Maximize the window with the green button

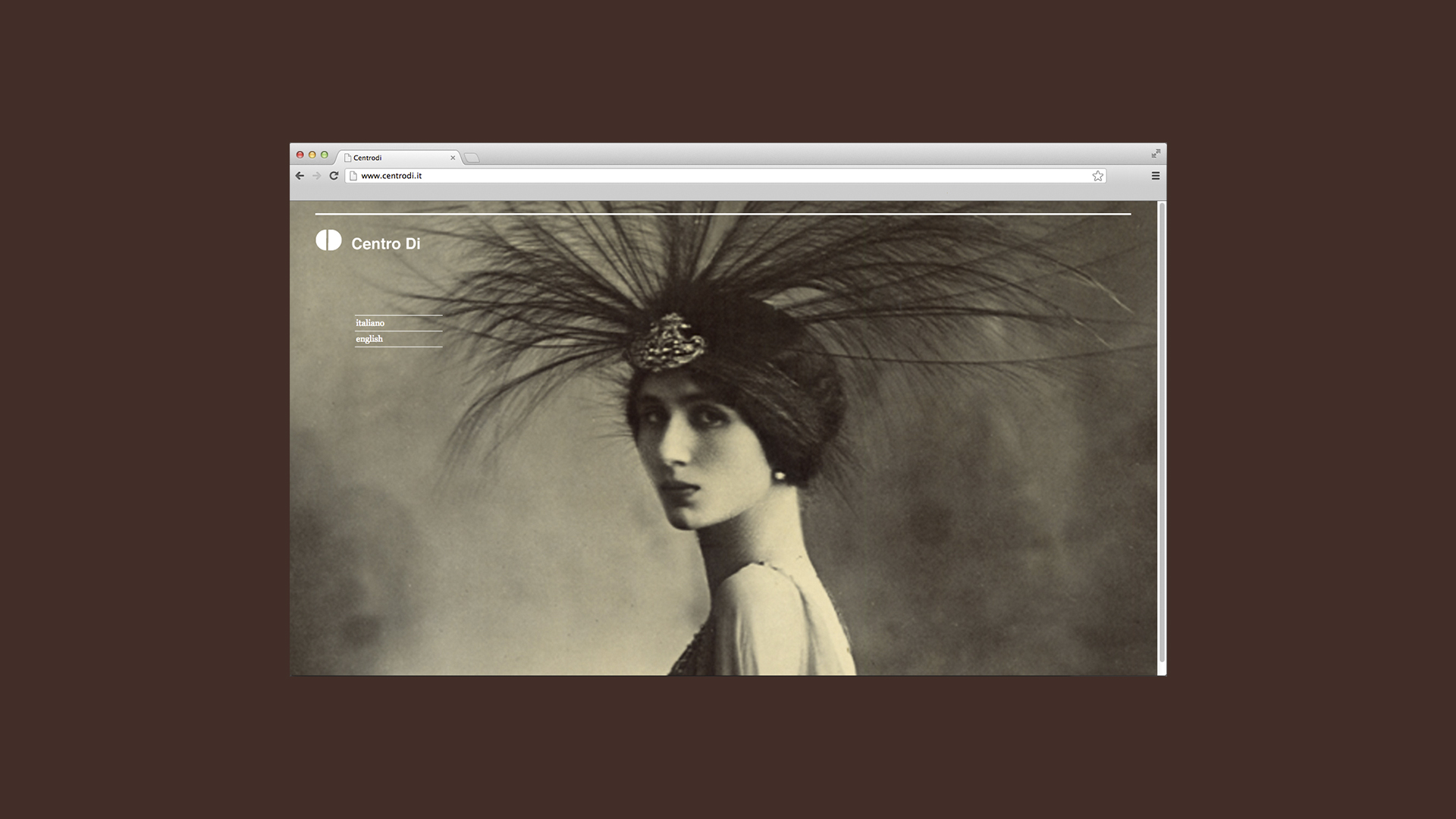[x=325, y=155]
